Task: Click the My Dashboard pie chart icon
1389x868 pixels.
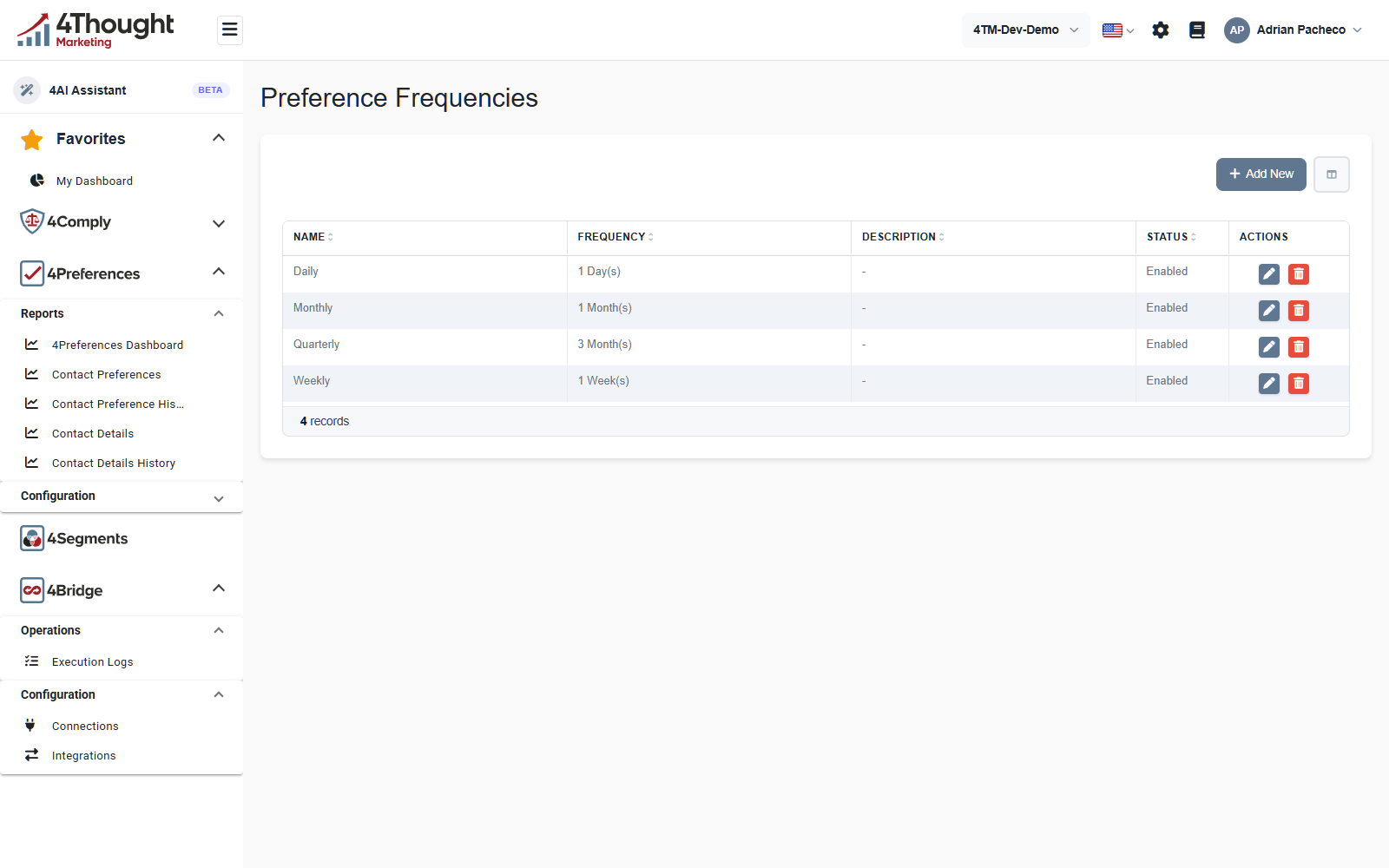Action: point(37,181)
